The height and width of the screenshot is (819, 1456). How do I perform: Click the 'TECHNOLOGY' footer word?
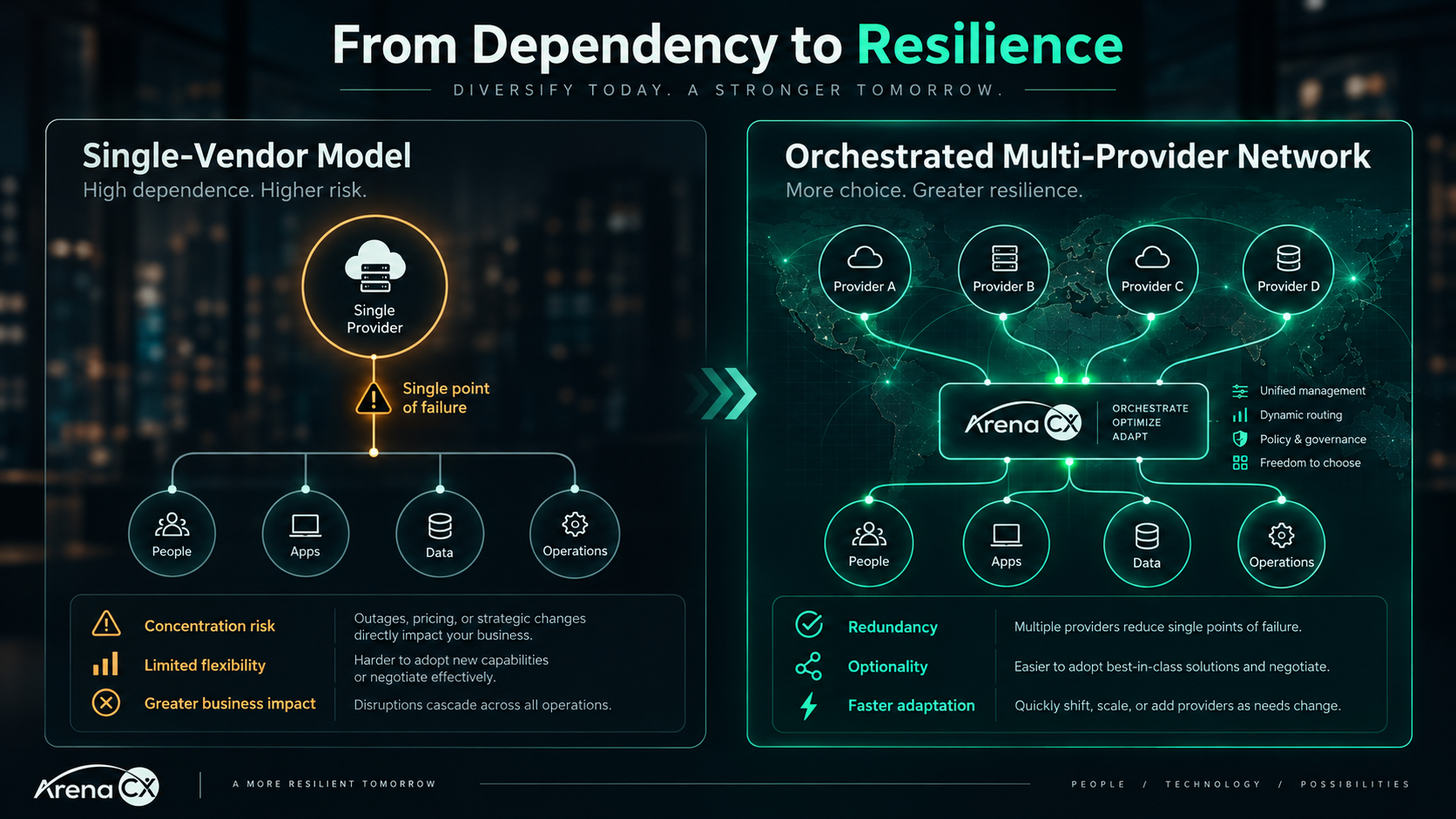coord(1213,784)
